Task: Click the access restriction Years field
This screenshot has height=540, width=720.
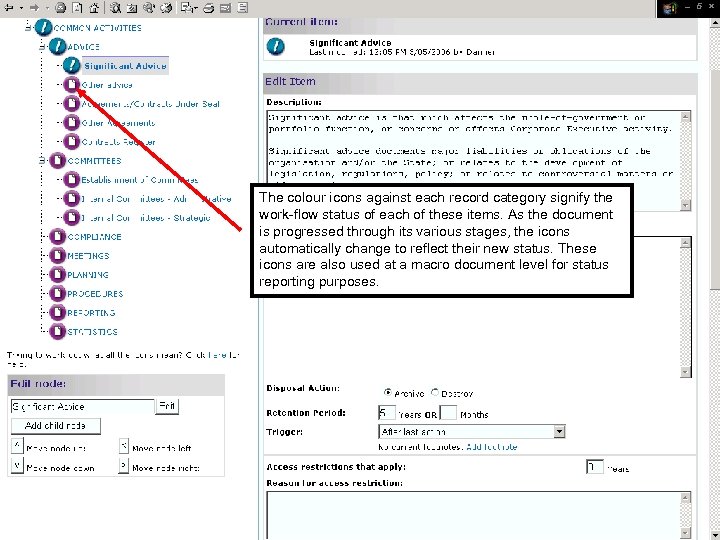Action: point(595,467)
